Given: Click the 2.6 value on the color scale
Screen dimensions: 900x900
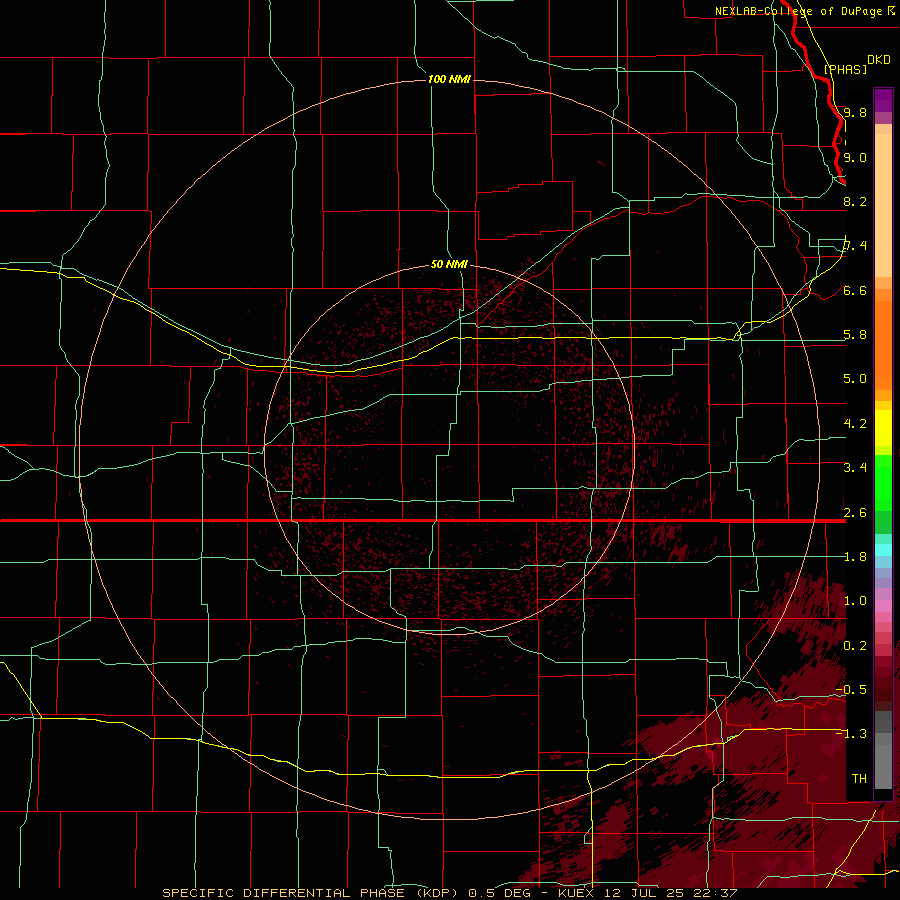Looking at the screenshot, I should (855, 513).
